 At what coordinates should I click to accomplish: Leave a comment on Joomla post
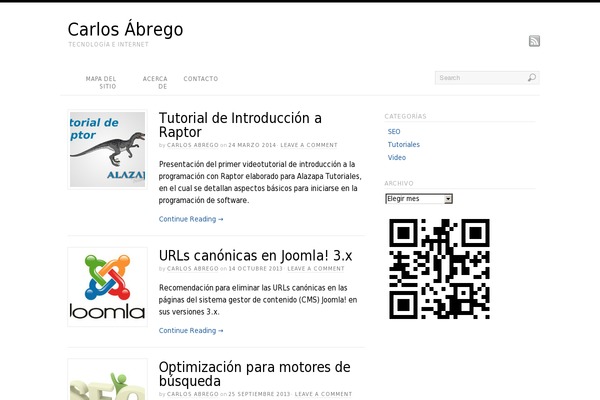pyautogui.click(x=316, y=269)
